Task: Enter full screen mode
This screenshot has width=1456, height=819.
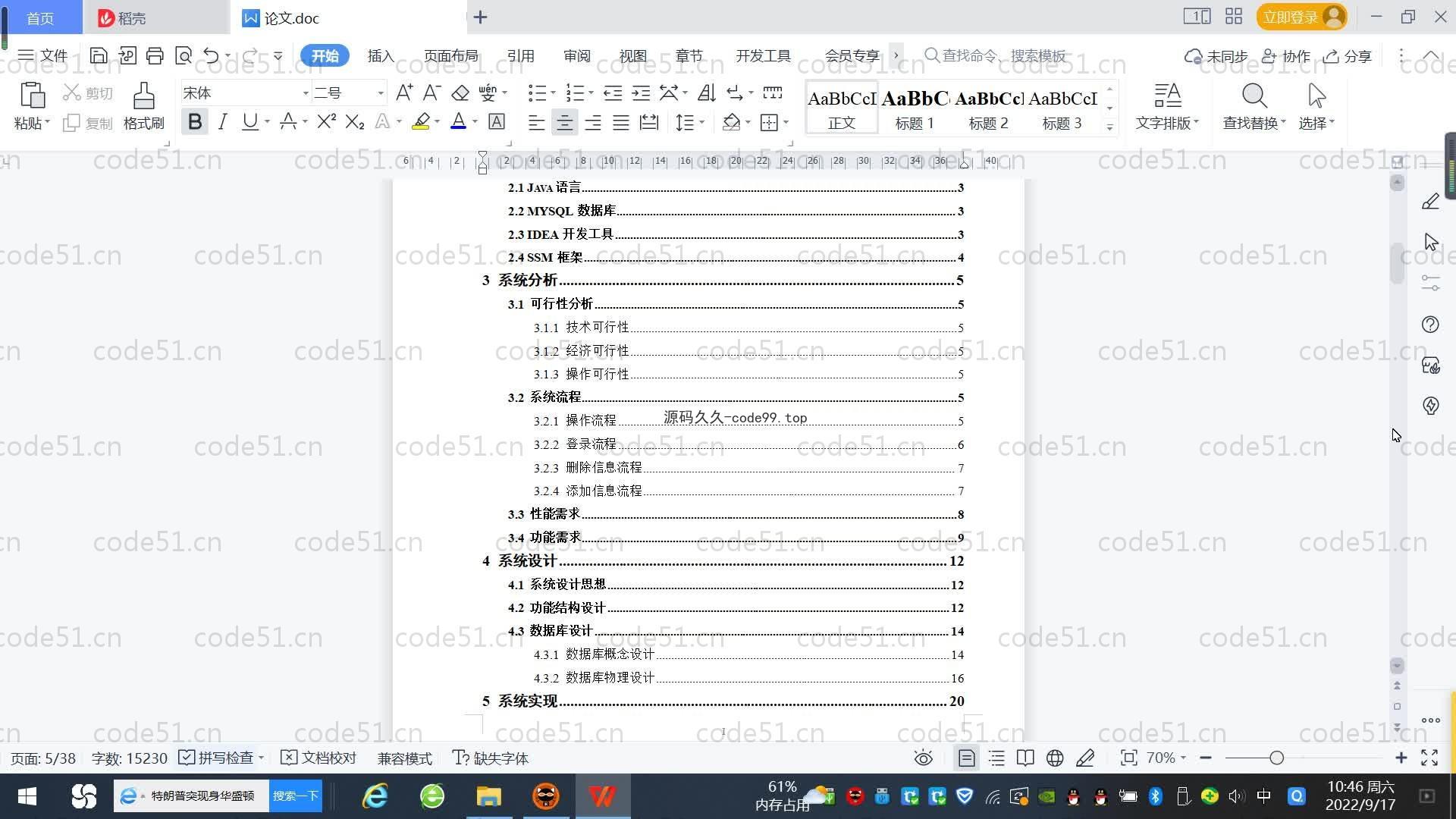Action: click(x=1429, y=758)
